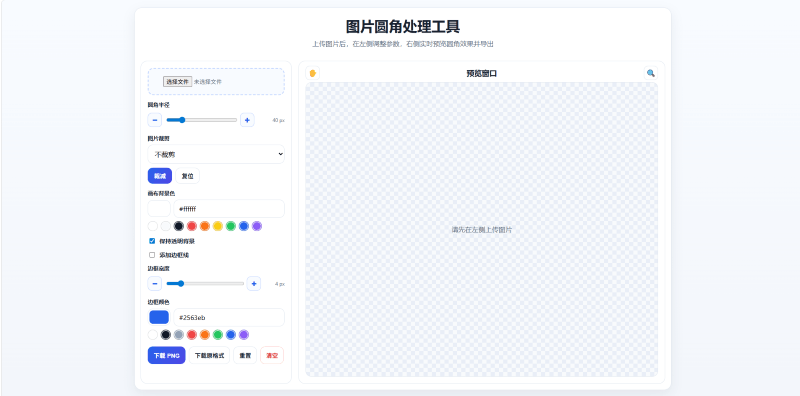The width and height of the screenshot is (800, 396).
Task: Decrease border width with the minus button
Action: click(155, 284)
